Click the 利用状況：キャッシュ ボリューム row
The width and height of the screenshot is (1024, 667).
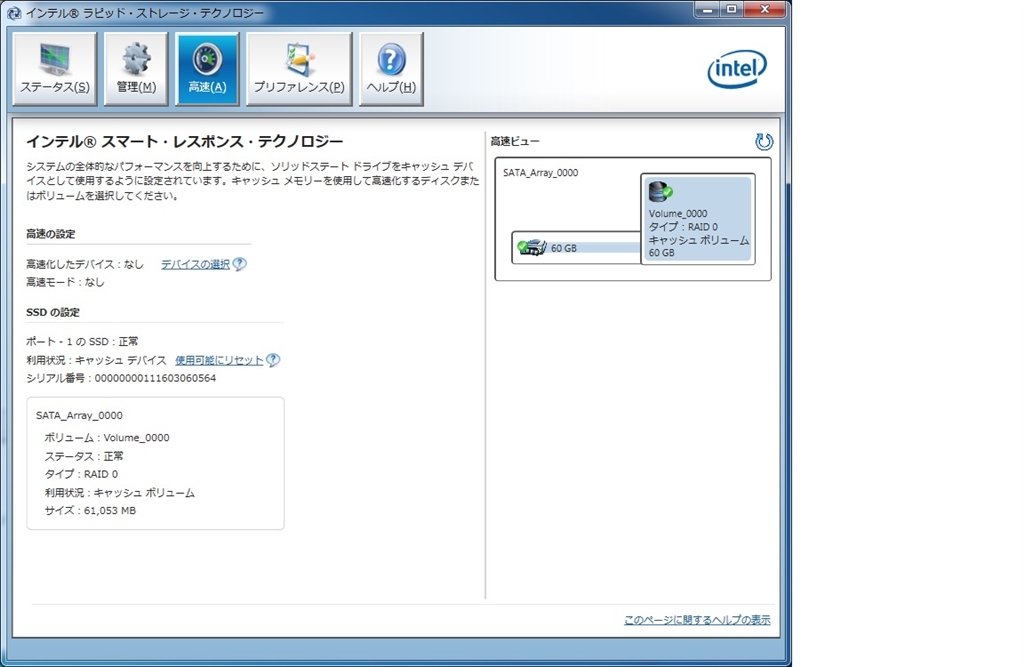pos(120,493)
